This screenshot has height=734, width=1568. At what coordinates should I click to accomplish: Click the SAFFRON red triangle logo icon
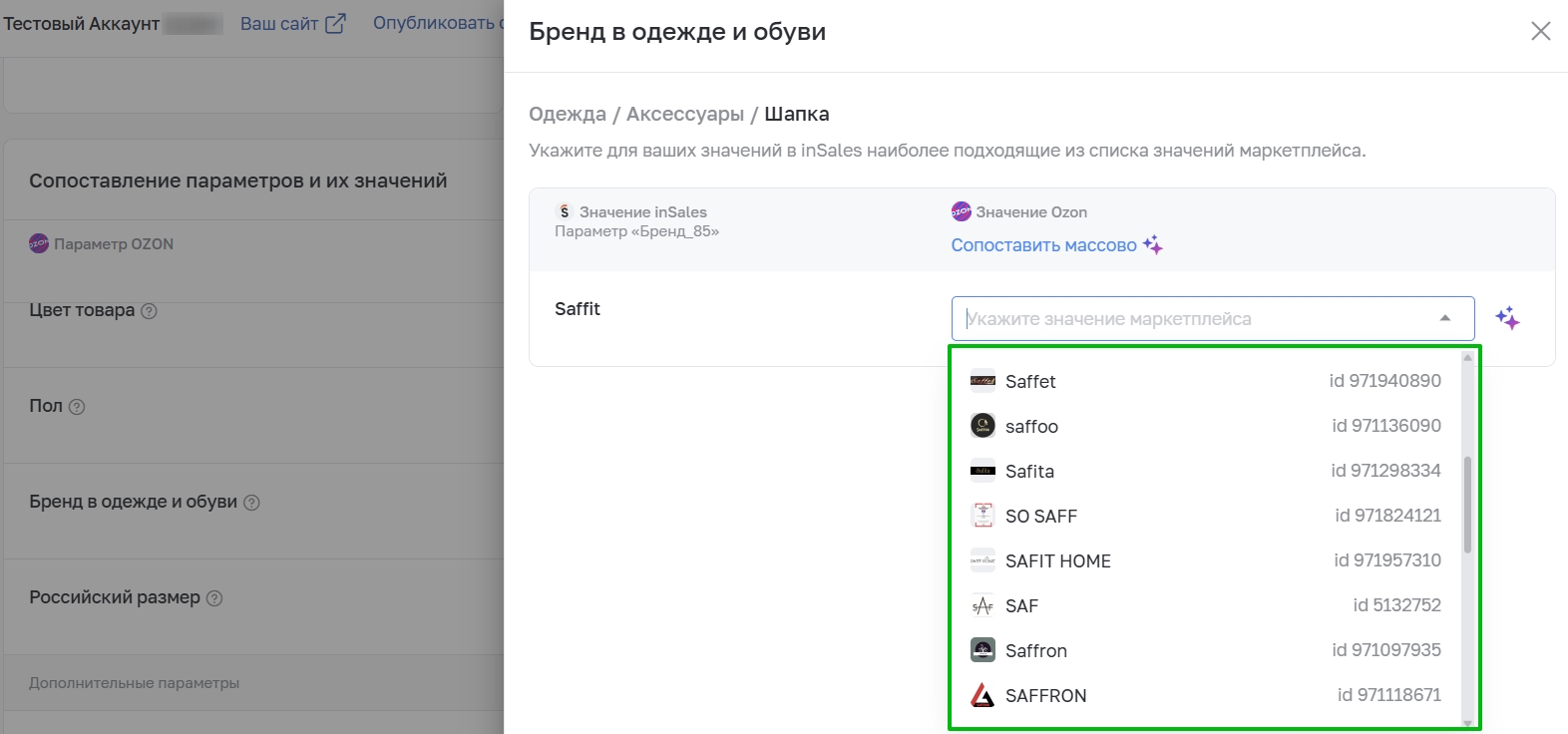(982, 695)
